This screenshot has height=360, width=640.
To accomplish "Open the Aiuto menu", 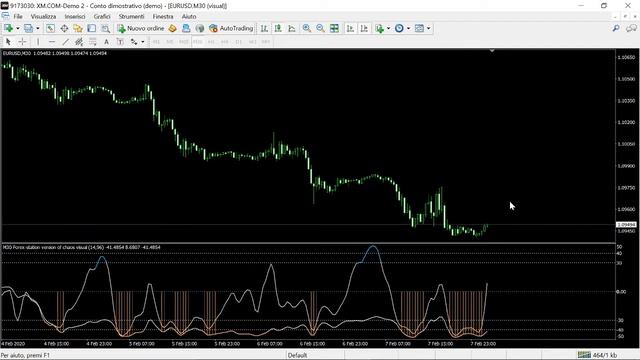I will (x=189, y=16).
